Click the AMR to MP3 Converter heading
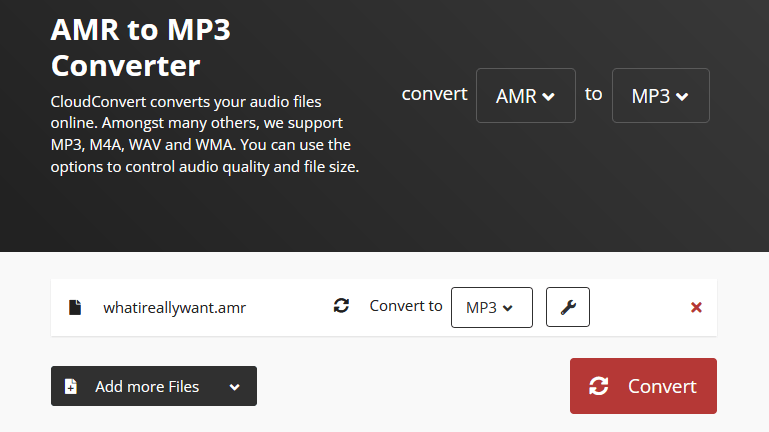Screen dimensions: 769x432 coord(141,47)
